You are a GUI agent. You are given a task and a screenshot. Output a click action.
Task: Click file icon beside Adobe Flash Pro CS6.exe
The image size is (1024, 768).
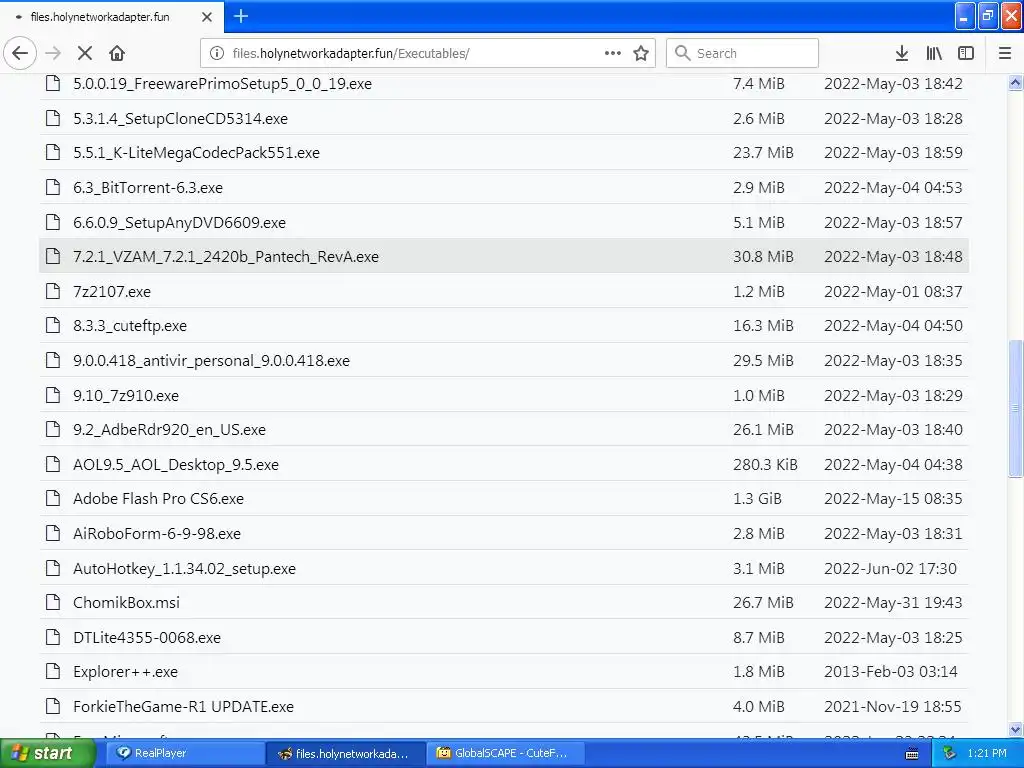(x=53, y=498)
